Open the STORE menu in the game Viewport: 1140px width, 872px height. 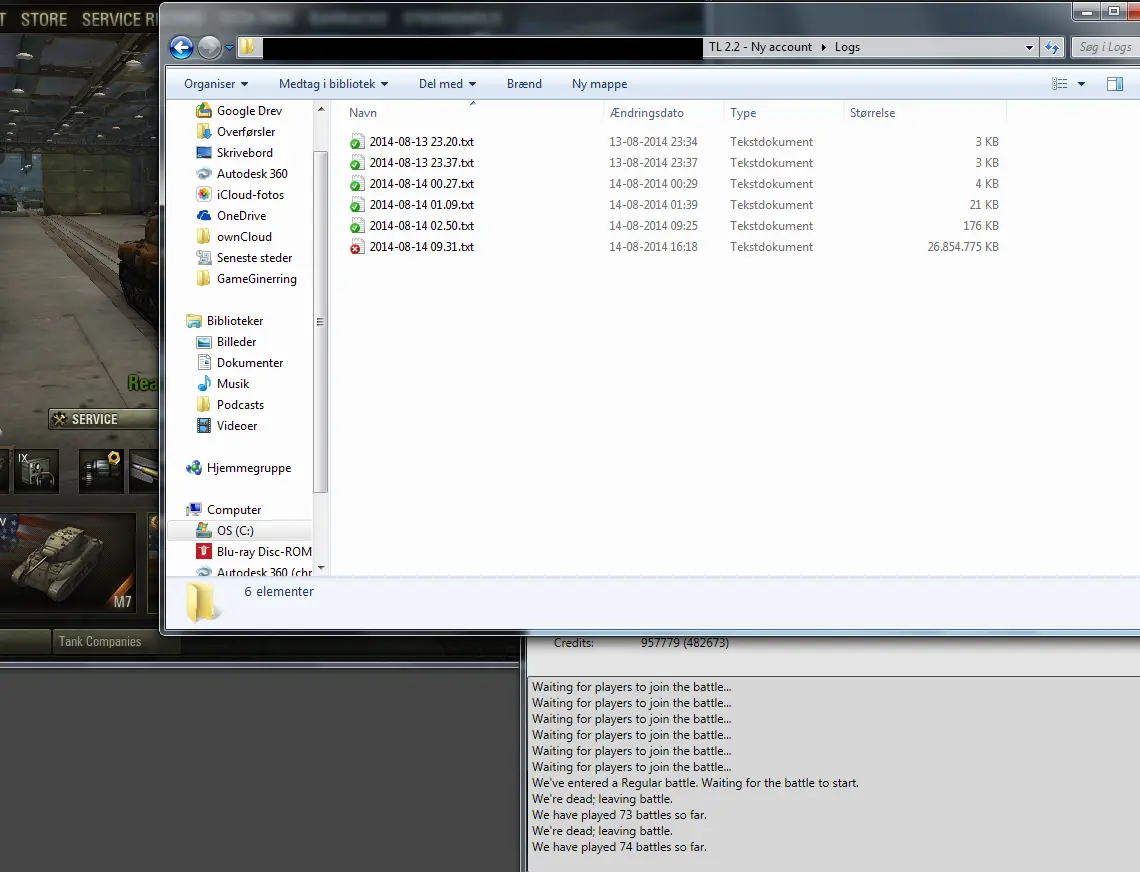coord(44,19)
